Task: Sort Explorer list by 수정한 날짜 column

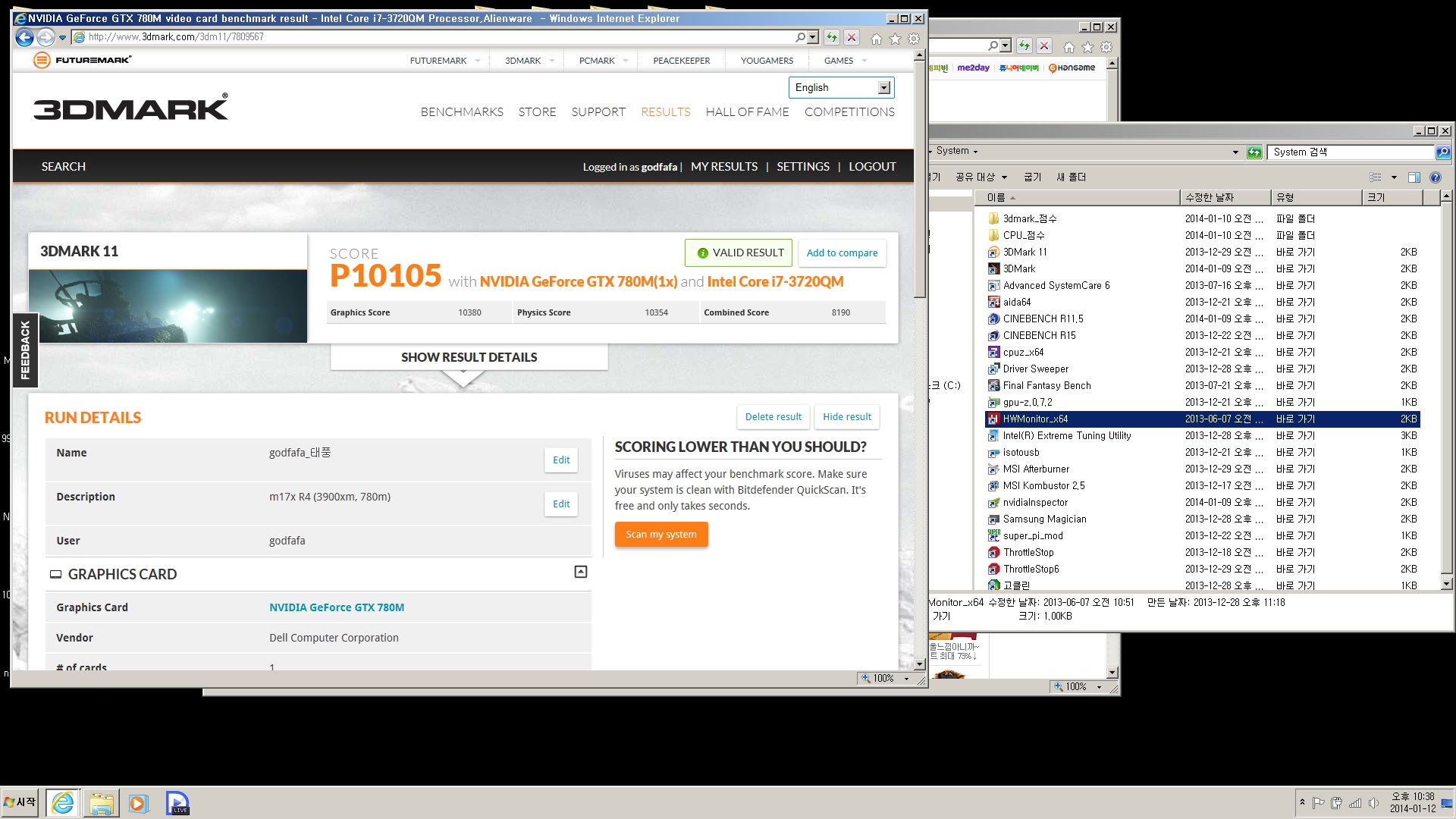Action: pos(1225,198)
